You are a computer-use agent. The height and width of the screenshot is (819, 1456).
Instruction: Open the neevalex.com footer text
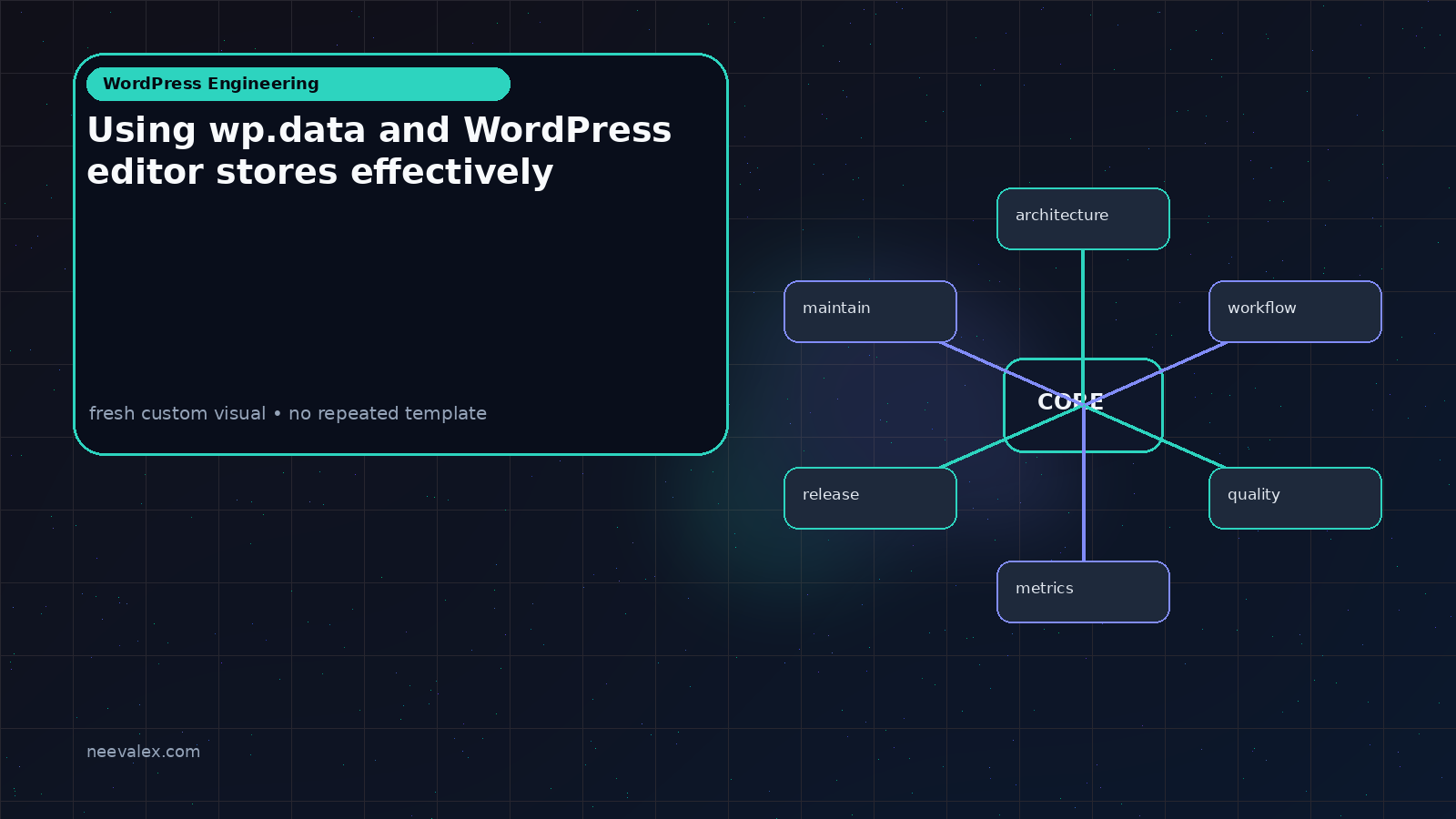(x=143, y=752)
